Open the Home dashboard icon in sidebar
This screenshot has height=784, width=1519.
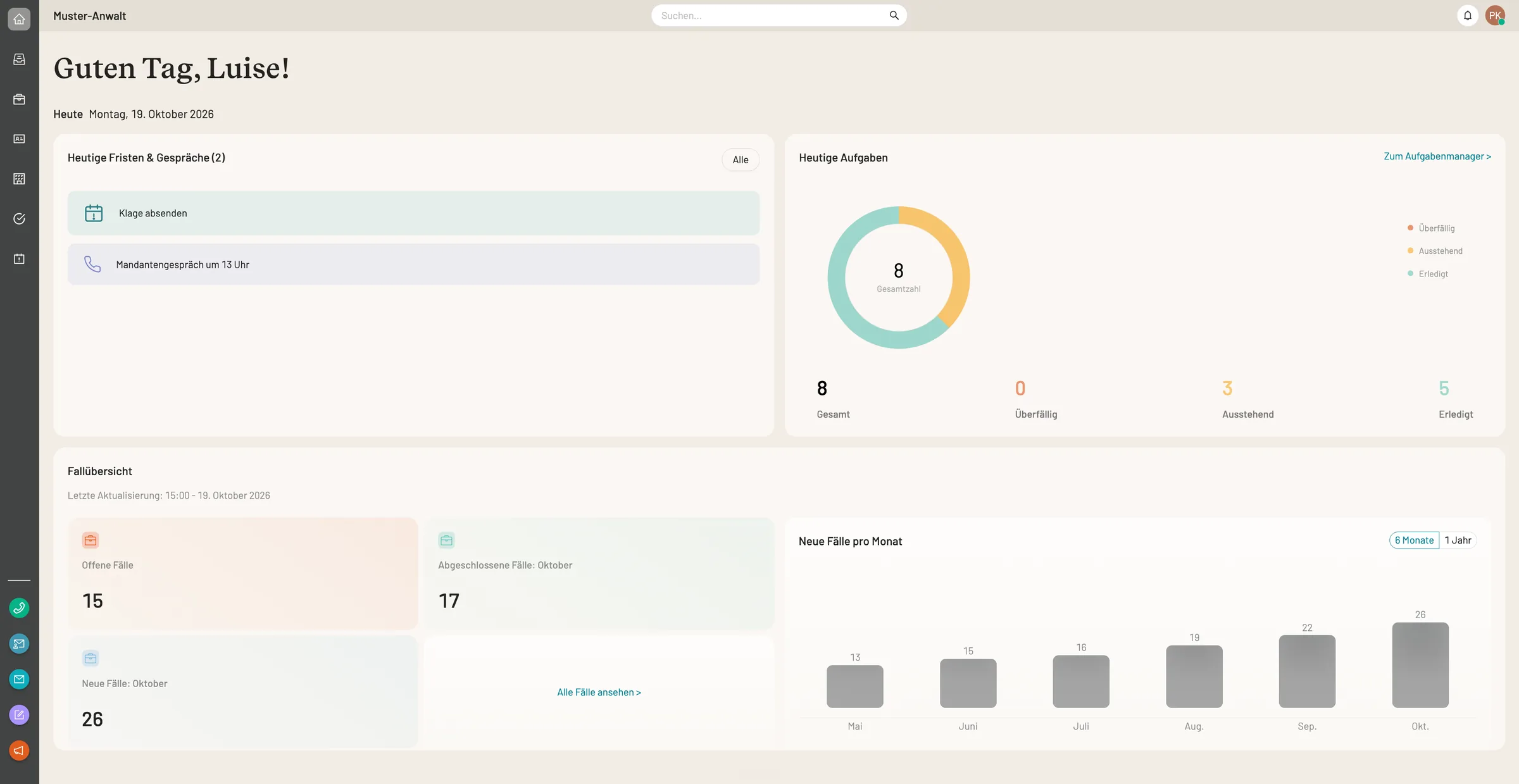click(x=19, y=19)
